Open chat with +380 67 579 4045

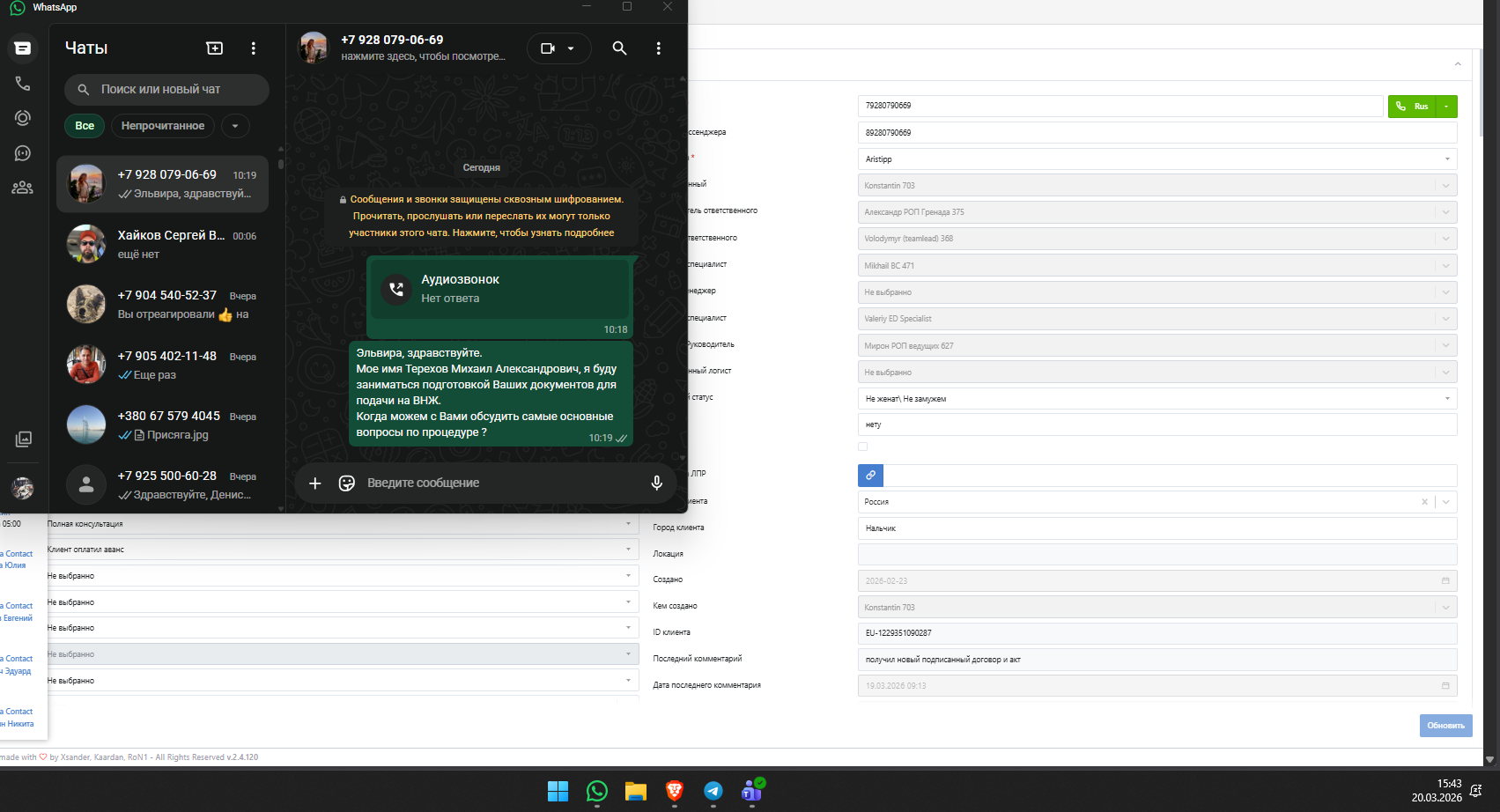[162, 424]
